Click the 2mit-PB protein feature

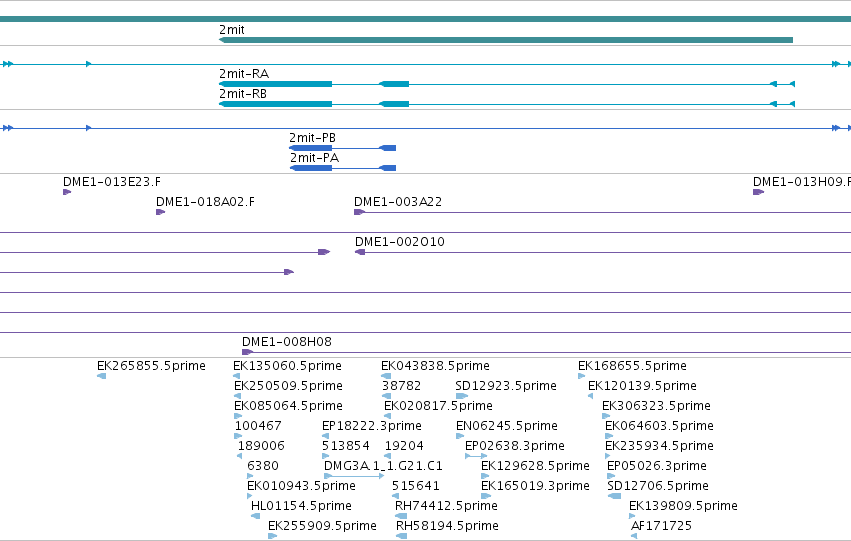[342, 148]
